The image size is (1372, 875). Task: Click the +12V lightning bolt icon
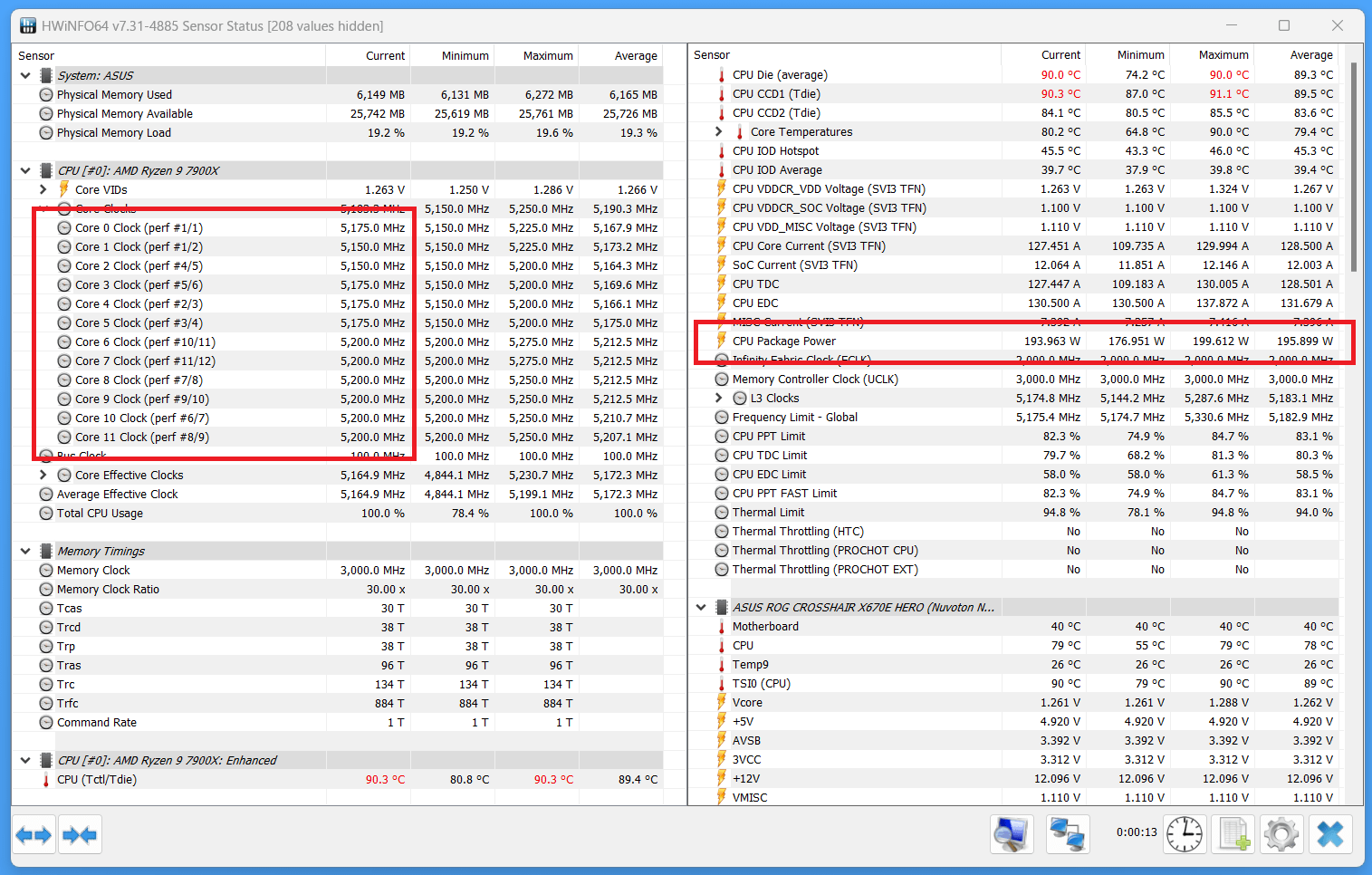[722, 778]
